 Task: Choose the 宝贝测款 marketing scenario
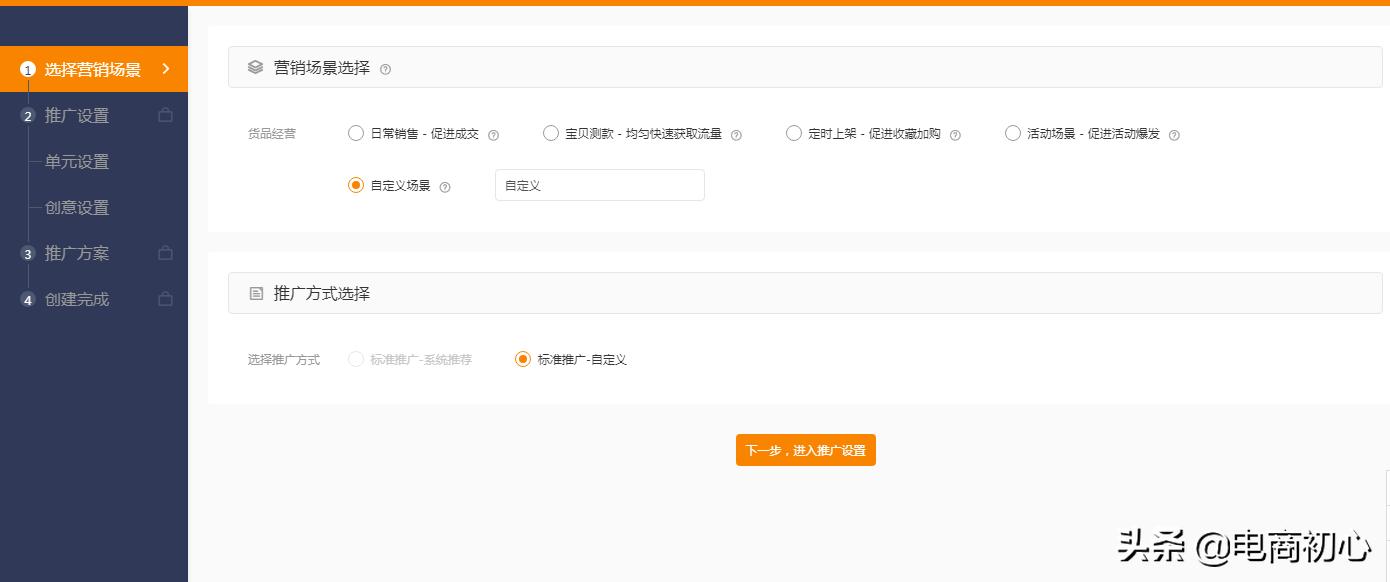[x=551, y=133]
